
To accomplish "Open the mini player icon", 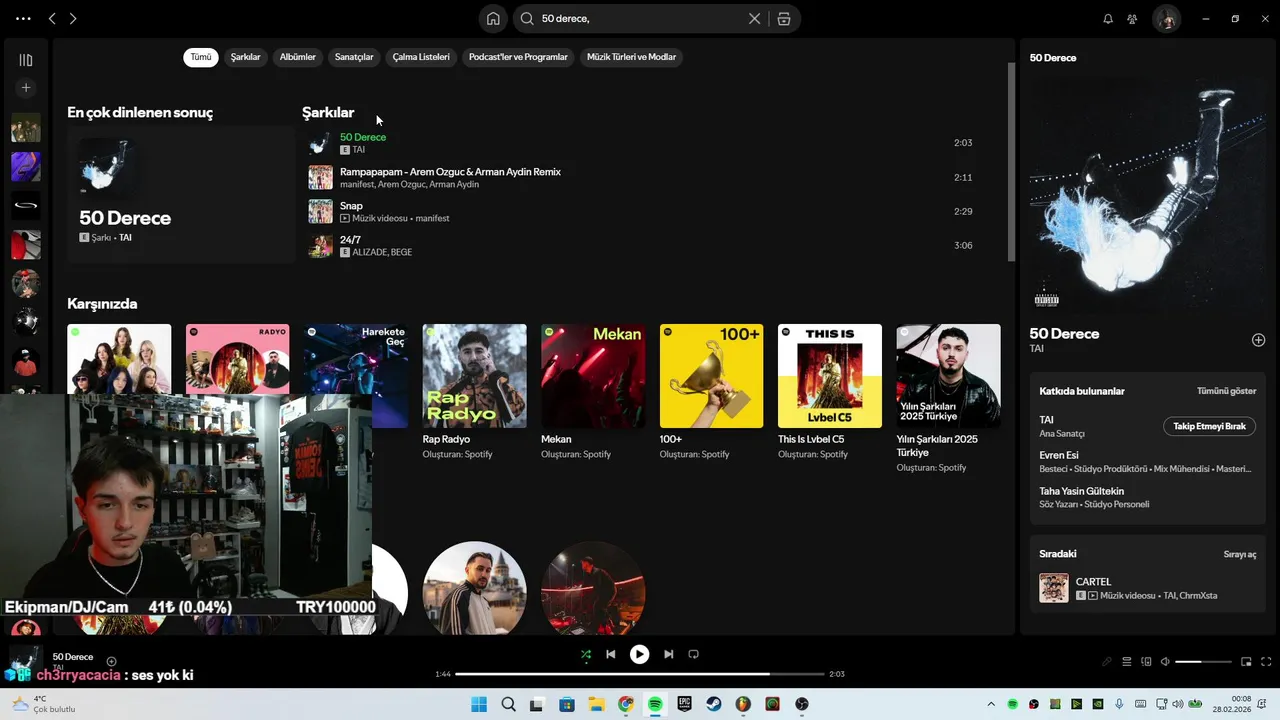I will tap(1246, 661).
